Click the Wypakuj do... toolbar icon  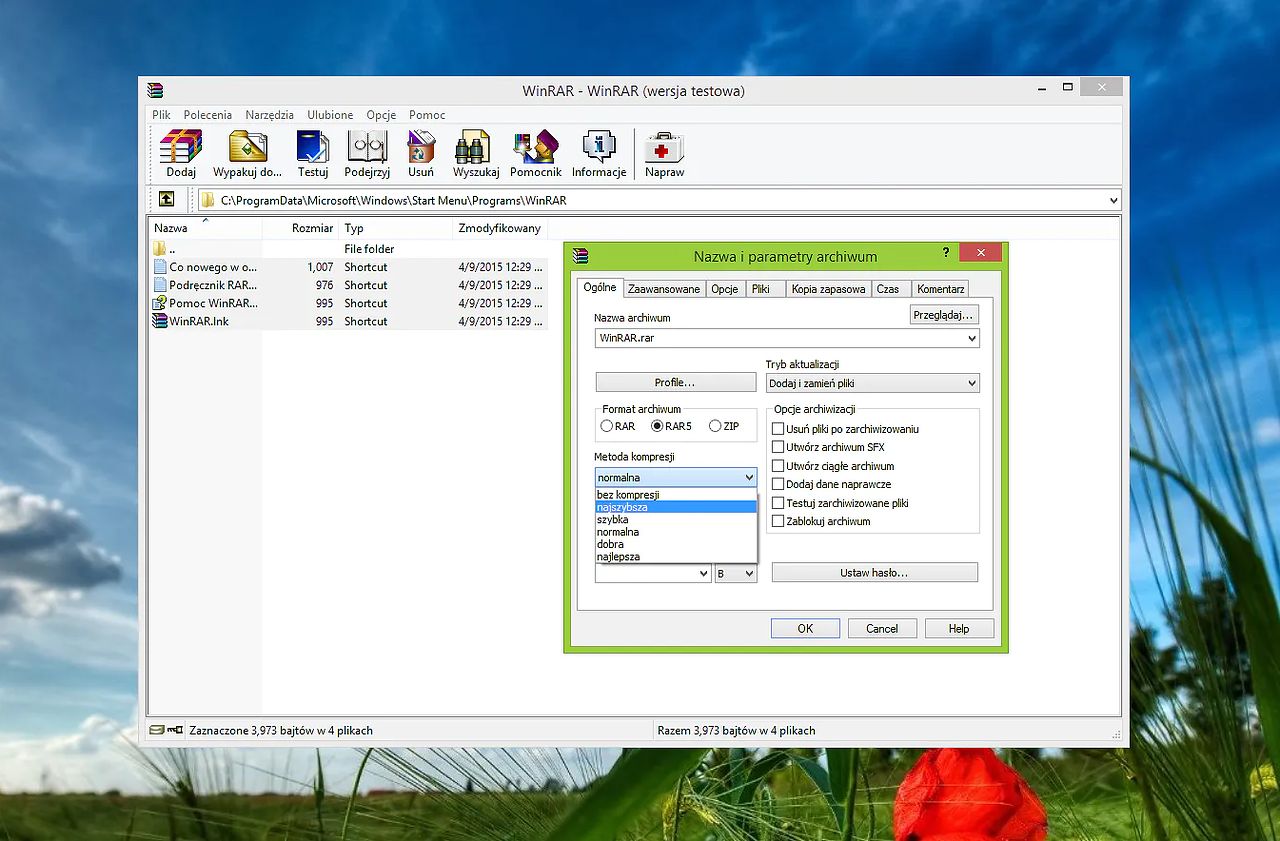(x=248, y=147)
